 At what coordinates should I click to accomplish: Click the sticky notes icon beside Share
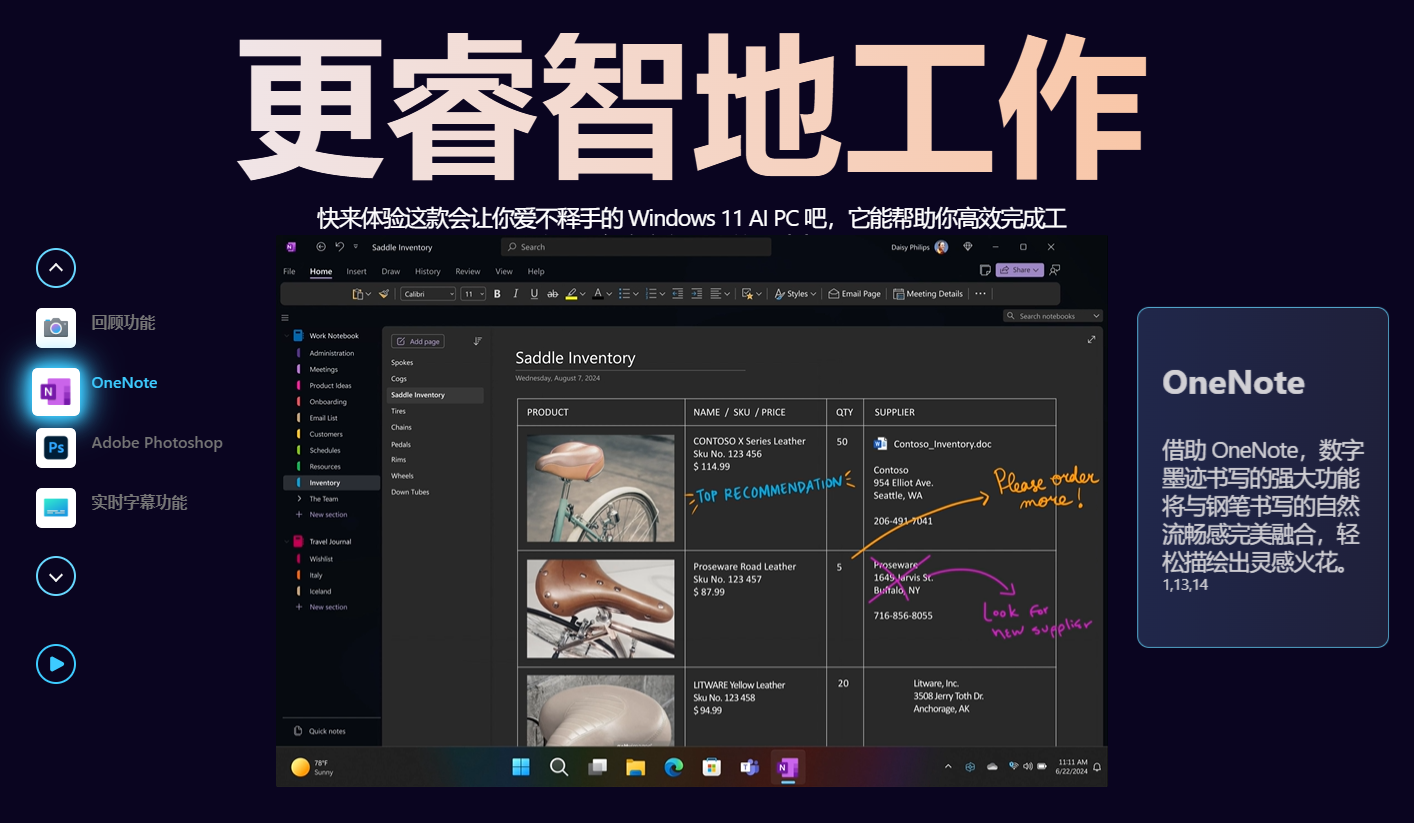click(x=985, y=270)
